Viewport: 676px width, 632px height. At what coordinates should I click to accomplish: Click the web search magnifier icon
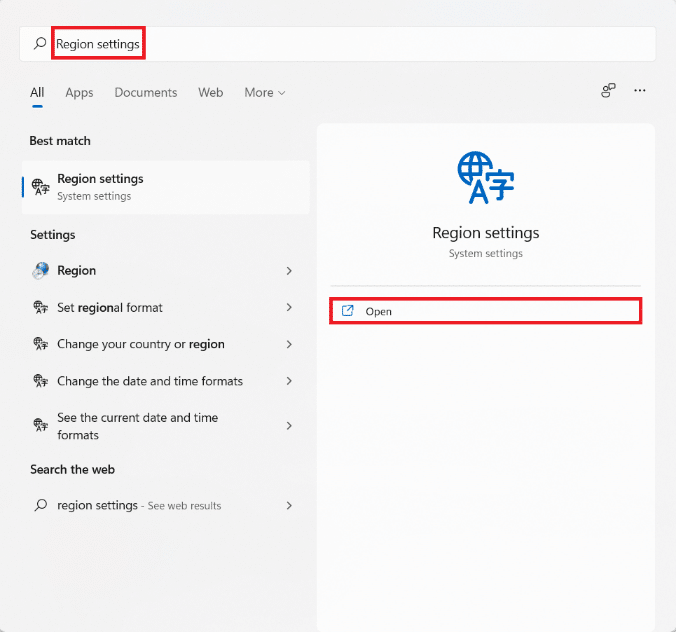coord(40,506)
